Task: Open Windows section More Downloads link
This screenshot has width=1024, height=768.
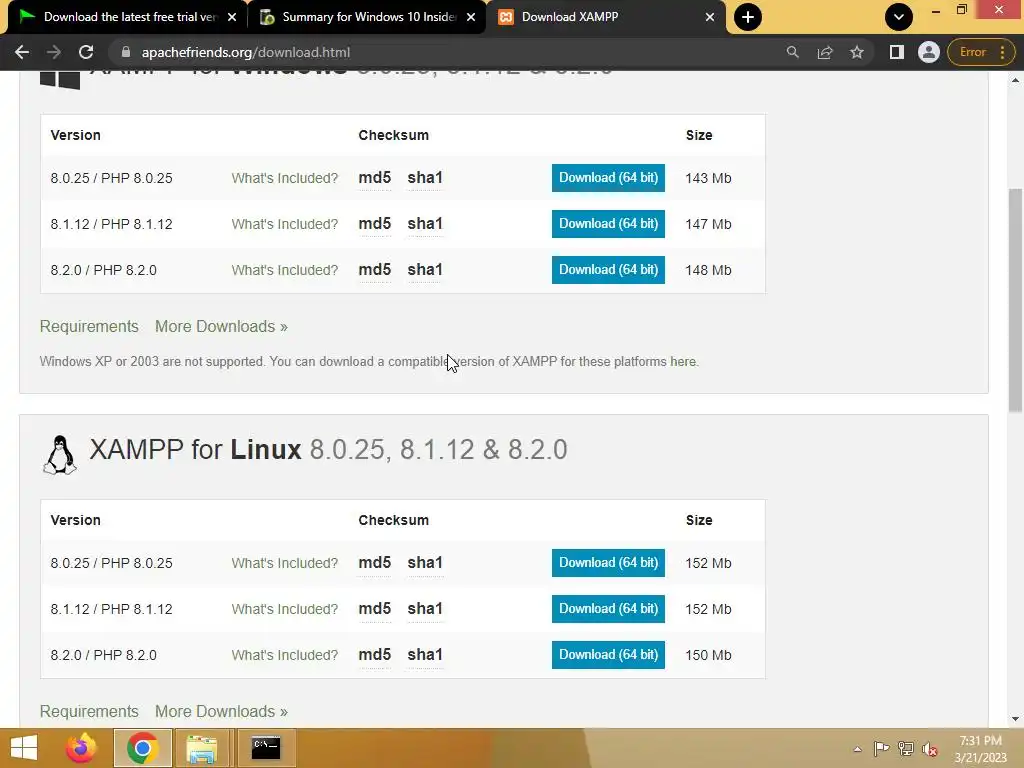Action: [x=221, y=327]
